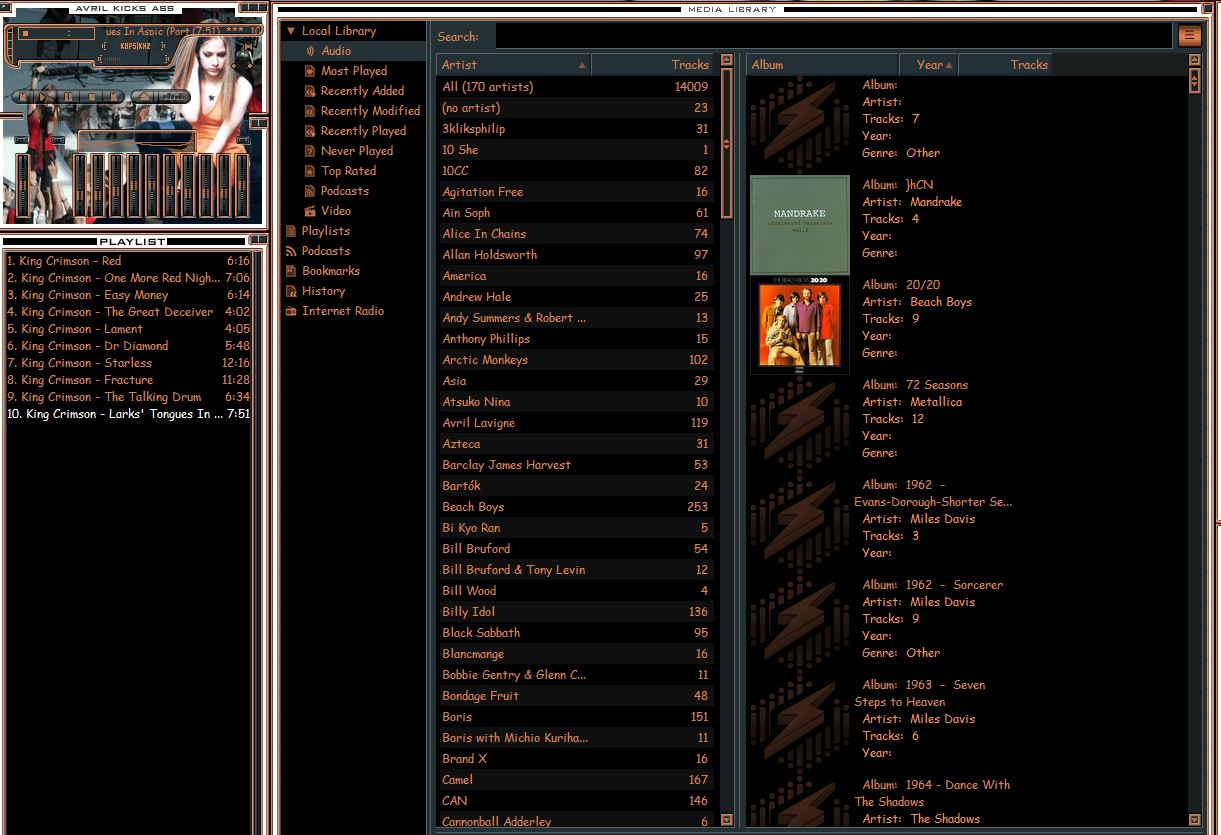The image size is (1221, 835).
Task: Click the next track button in player
Action: pyautogui.click(x=113, y=96)
